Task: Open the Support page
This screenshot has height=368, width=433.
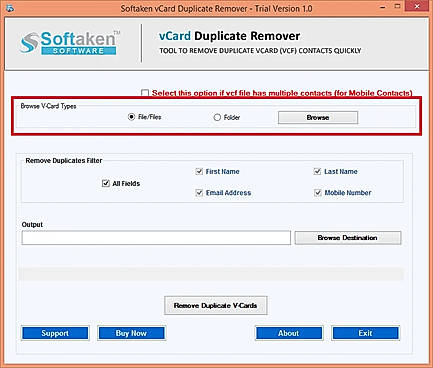Action: pos(55,333)
